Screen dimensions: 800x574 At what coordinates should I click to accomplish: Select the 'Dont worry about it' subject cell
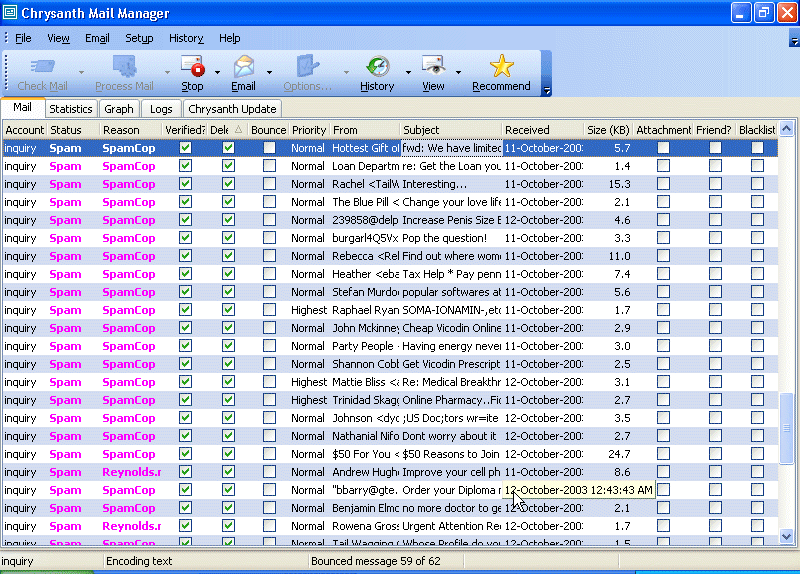pyautogui.click(x=452, y=436)
